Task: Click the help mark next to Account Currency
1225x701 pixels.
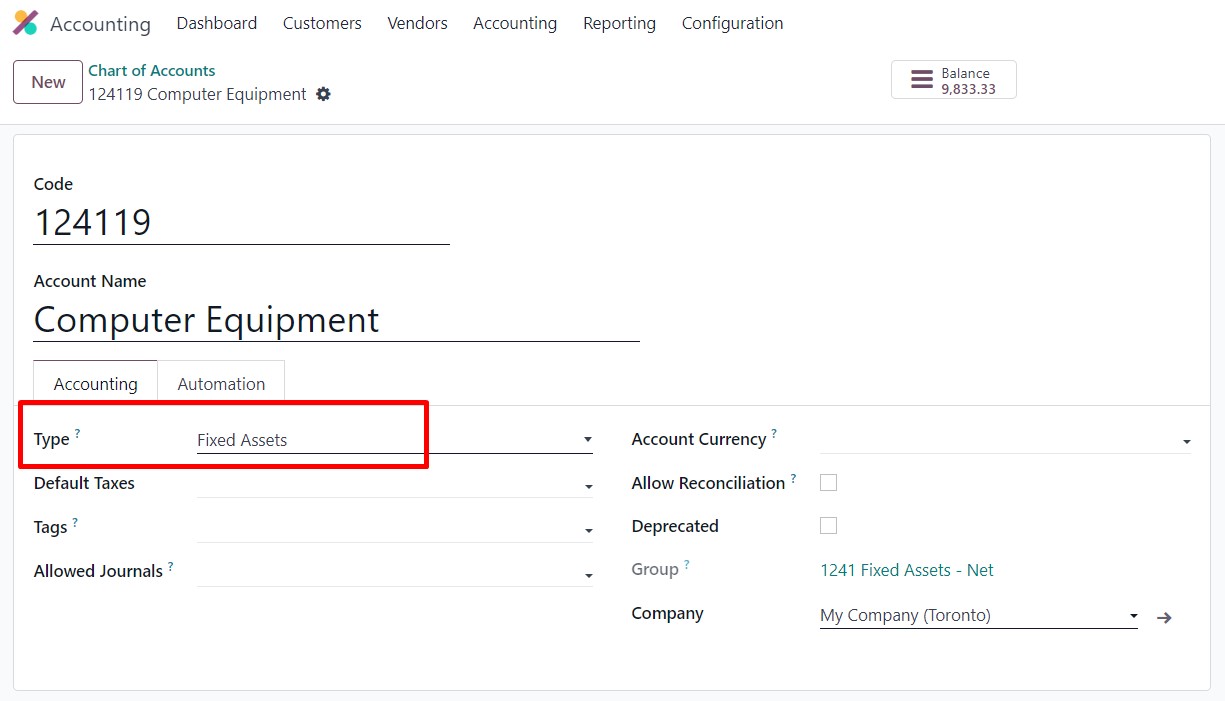Action: pos(774,434)
